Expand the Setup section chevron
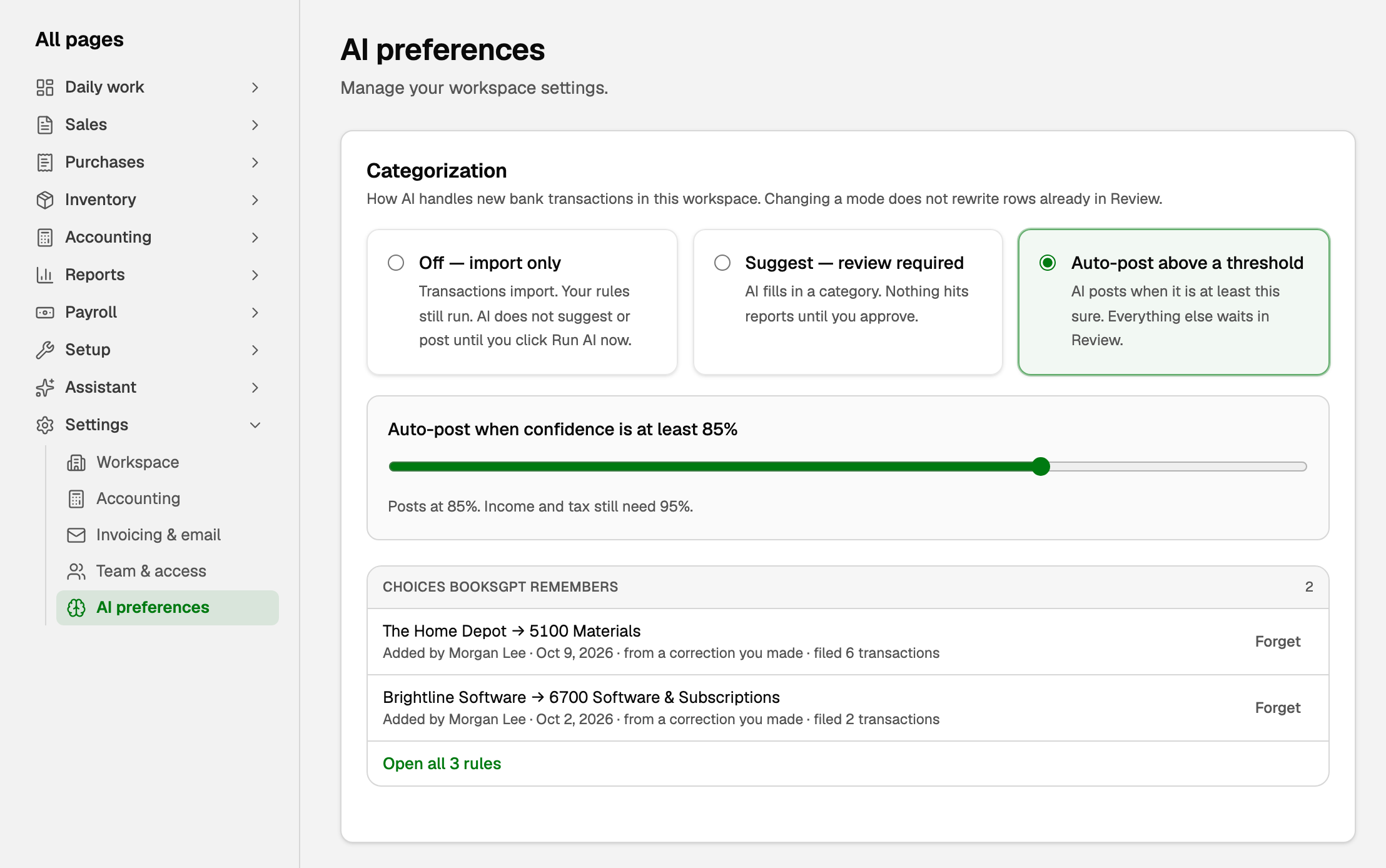The height and width of the screenshot is (868, 1386). pyautogui.click(x=255, y=350)
